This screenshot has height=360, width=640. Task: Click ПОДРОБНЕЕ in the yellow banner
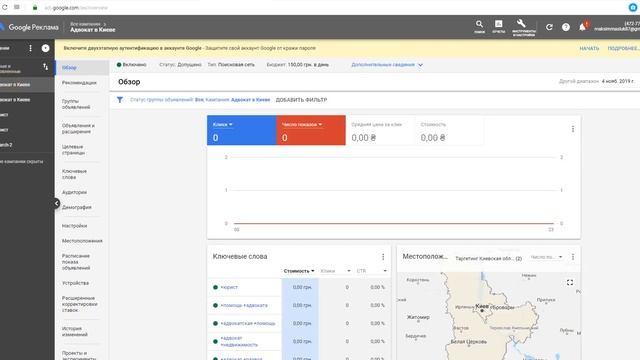click(x=623, y=49)
